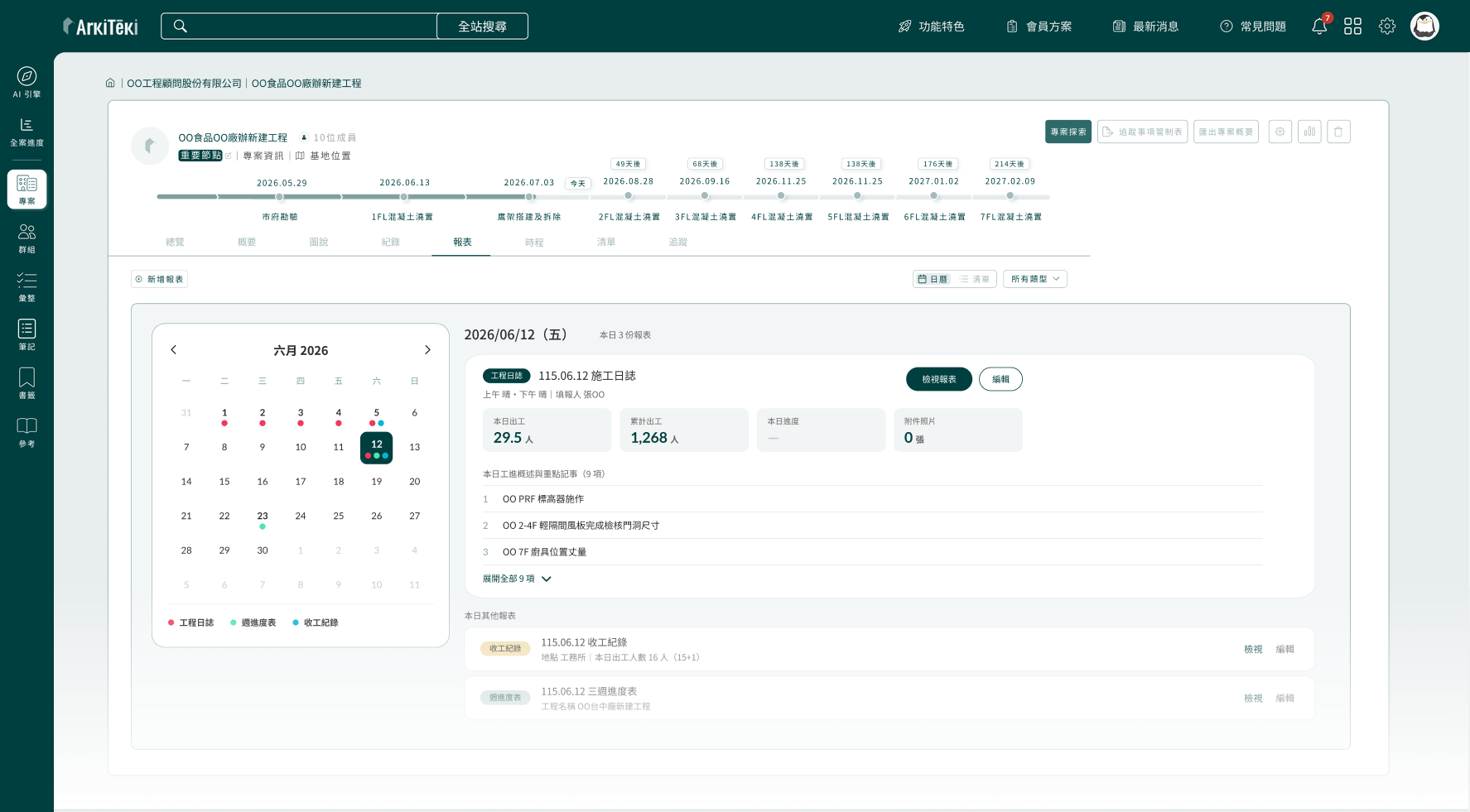Open notifications bell with badge
1470x812 pixels.
[1320, 26]
